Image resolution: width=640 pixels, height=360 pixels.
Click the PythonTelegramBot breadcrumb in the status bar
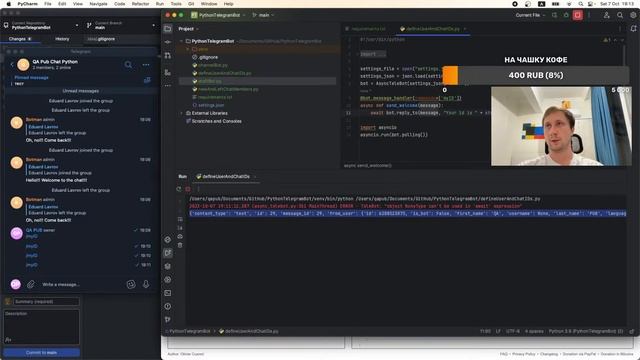190,331
